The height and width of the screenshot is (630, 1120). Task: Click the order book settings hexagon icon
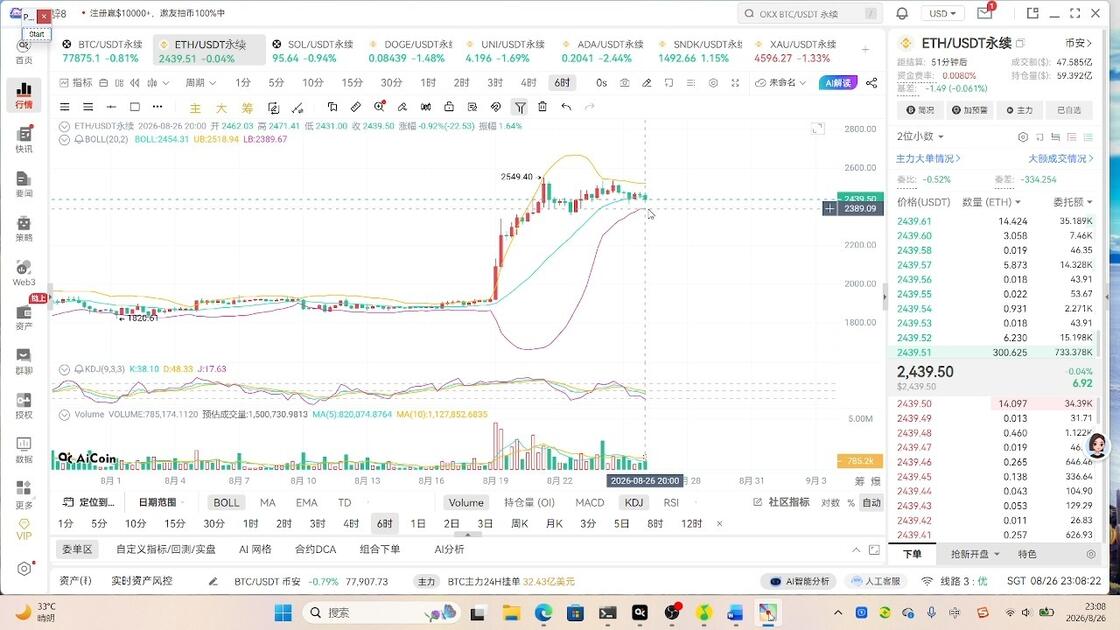coord(1023,136)
